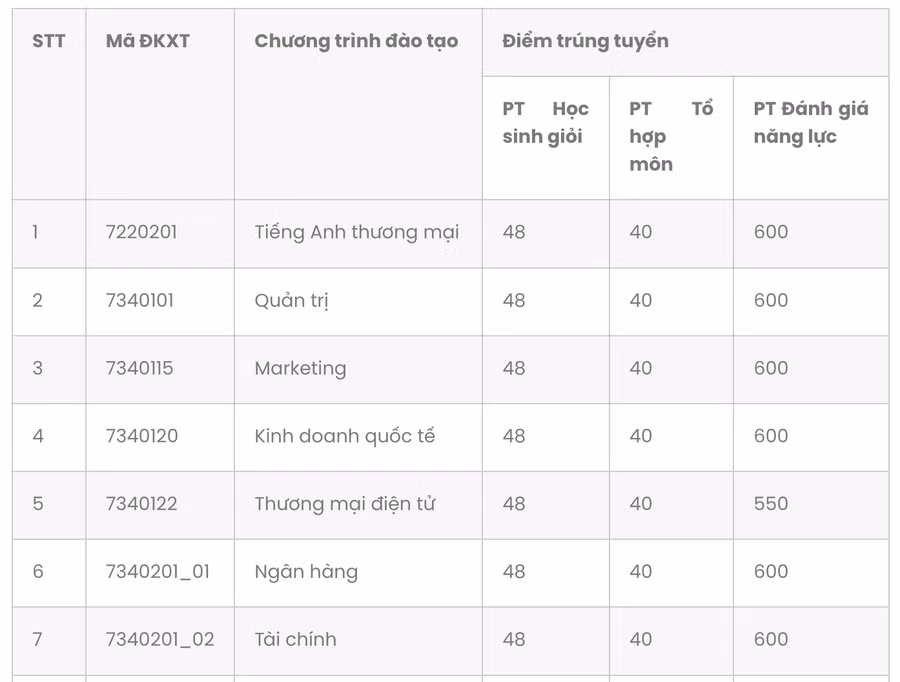Select the Kinh doanh quốc tế cell
900x682 pixels.
344,436
